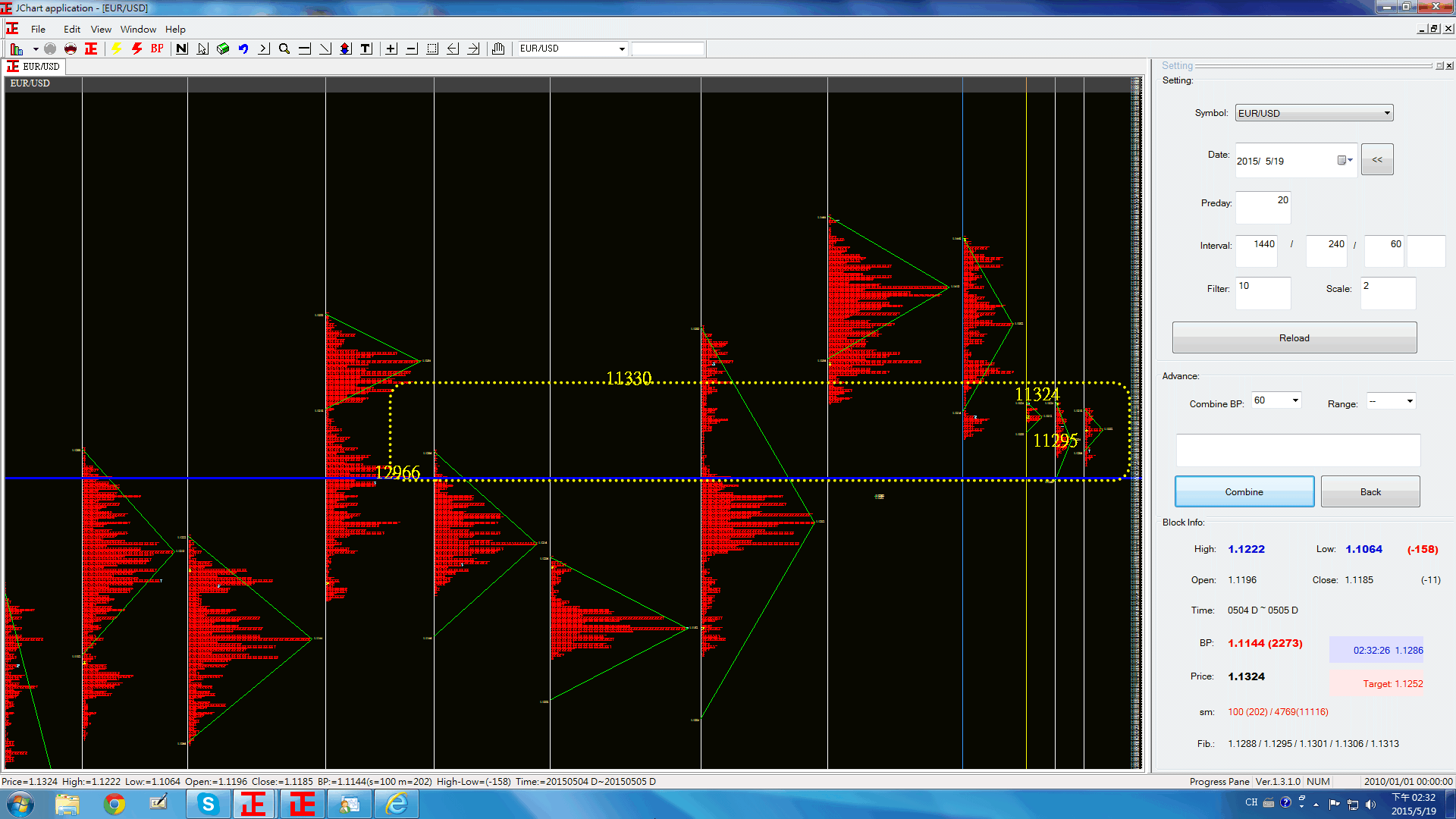This screenshot has width=1456, height=819.
Task: Click the volume speaker tray icon
Action: [x=1370, y=804]
